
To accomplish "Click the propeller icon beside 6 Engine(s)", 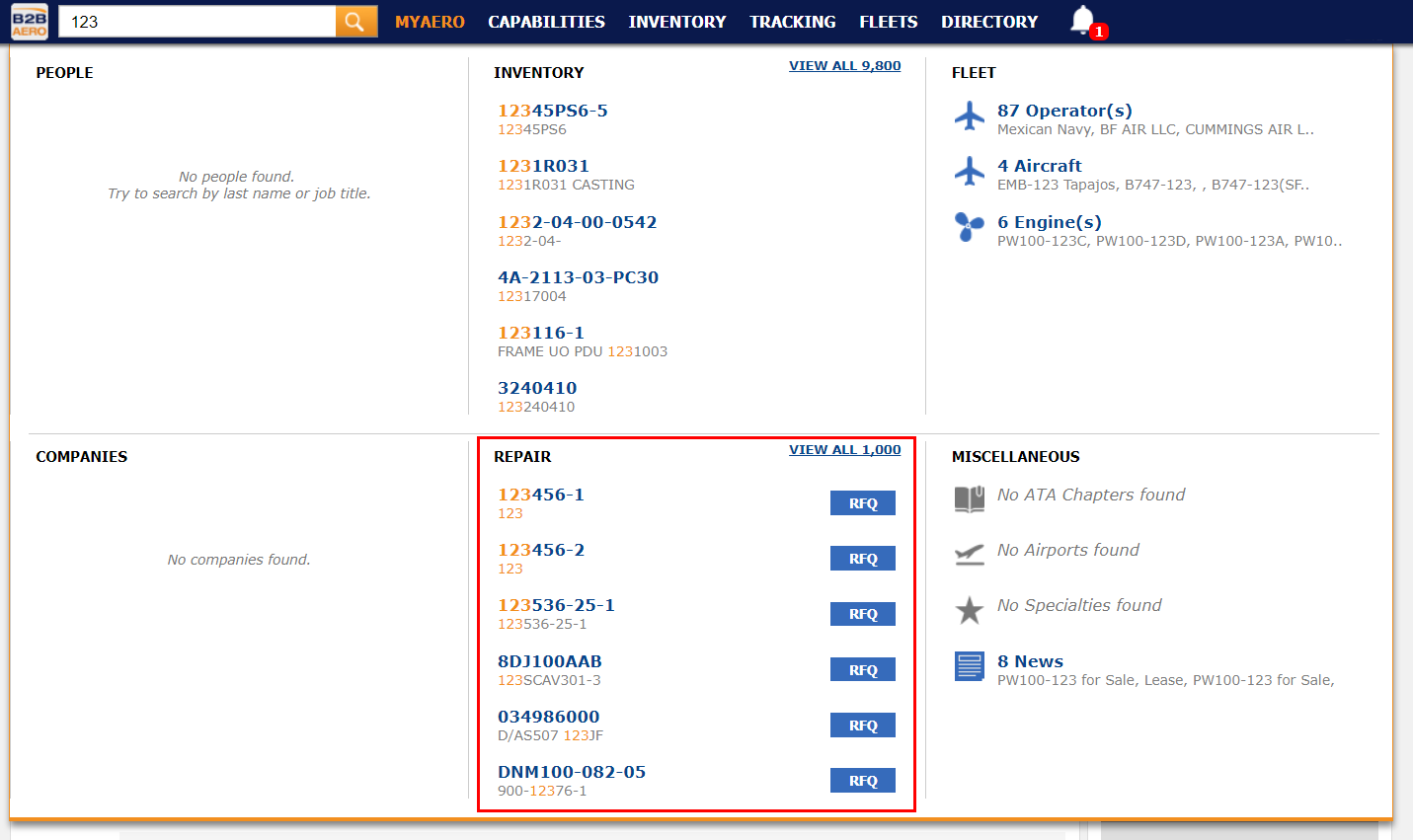I will [x=970, y=227].
